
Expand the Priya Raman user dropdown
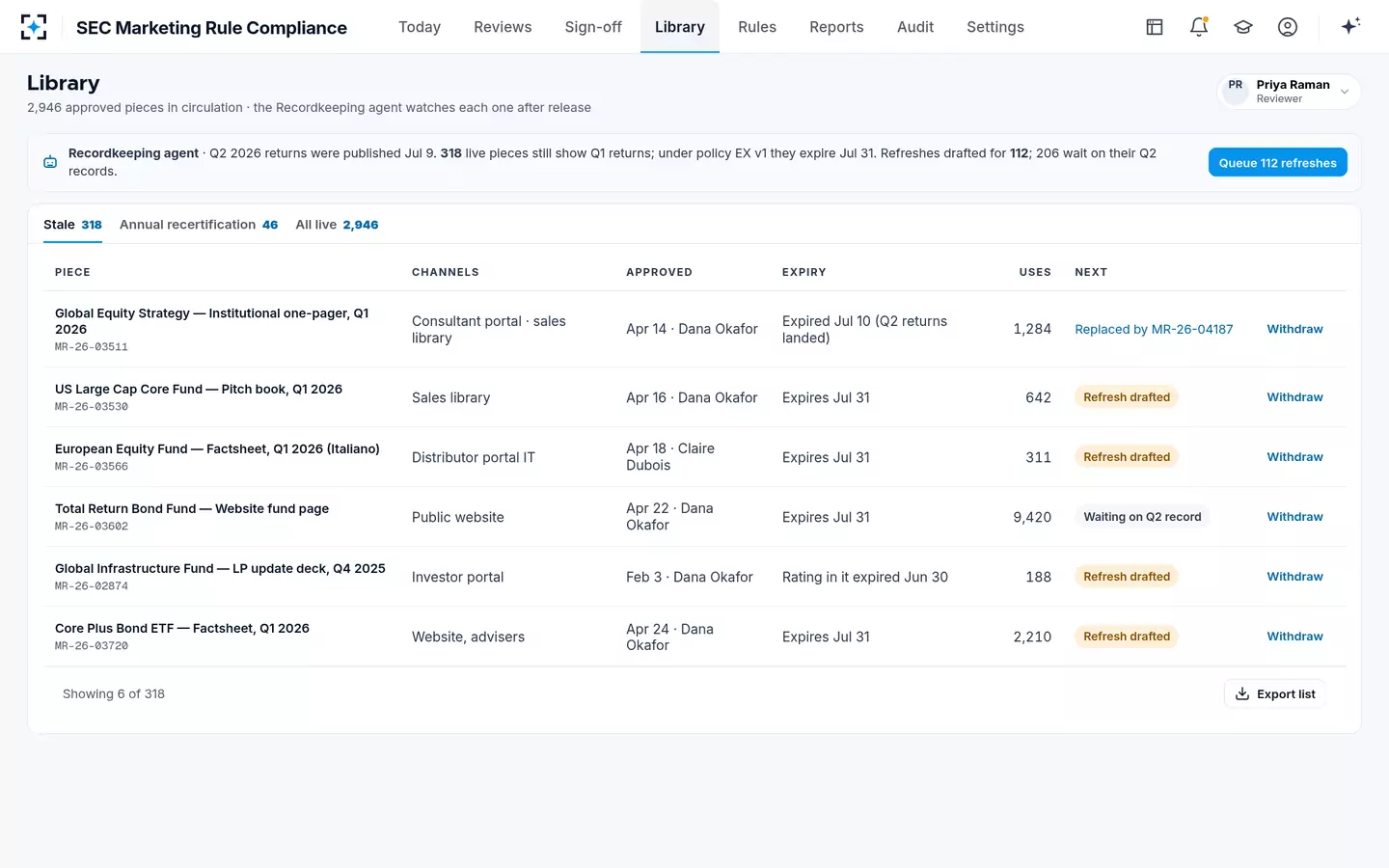tap(1289, 92)
